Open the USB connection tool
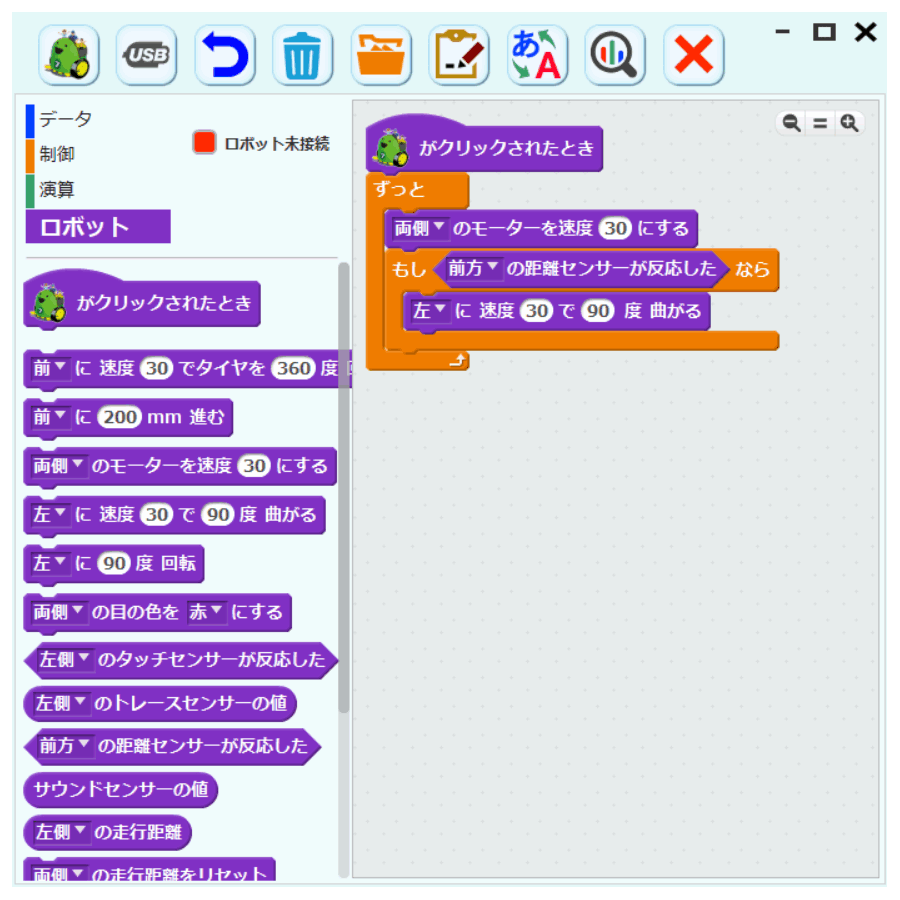Image resolution: width=900 pixels, height=900 pixels. pos(146,55)
